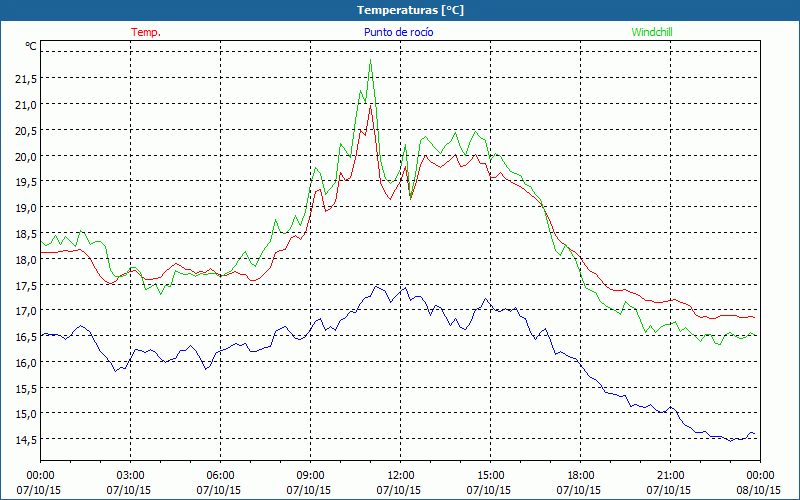Click the 17,0 y-axis value
Viewport: 800px width, 500px height.
(26, 311)
